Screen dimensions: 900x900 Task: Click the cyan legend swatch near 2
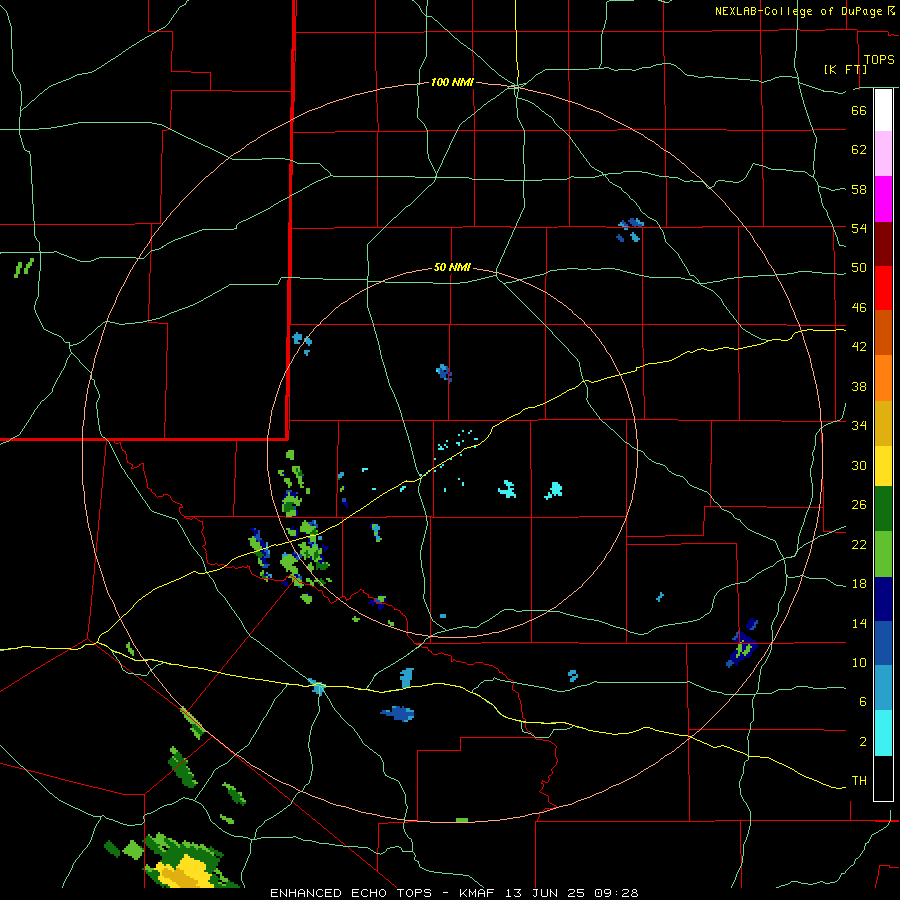tap(883, 733)
